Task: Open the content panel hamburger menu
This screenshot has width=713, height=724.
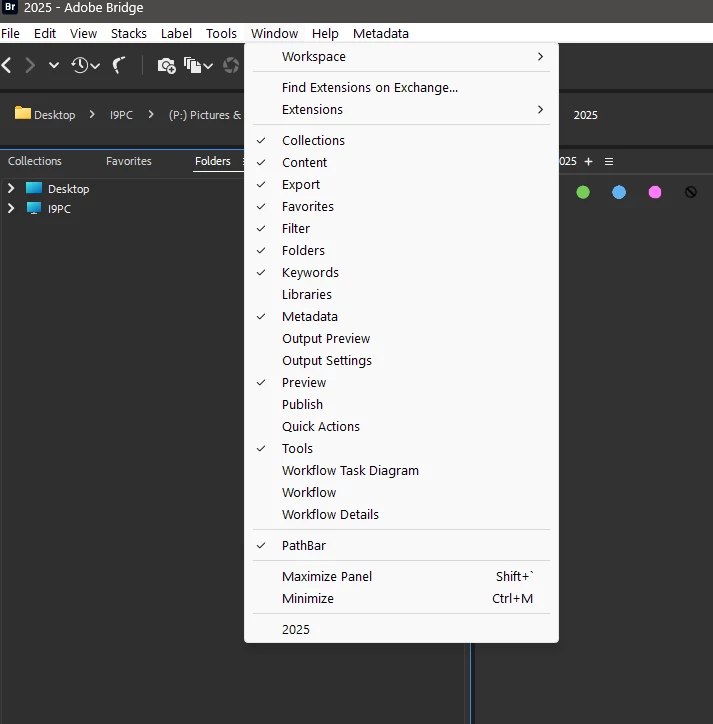Action: point(609,162)
